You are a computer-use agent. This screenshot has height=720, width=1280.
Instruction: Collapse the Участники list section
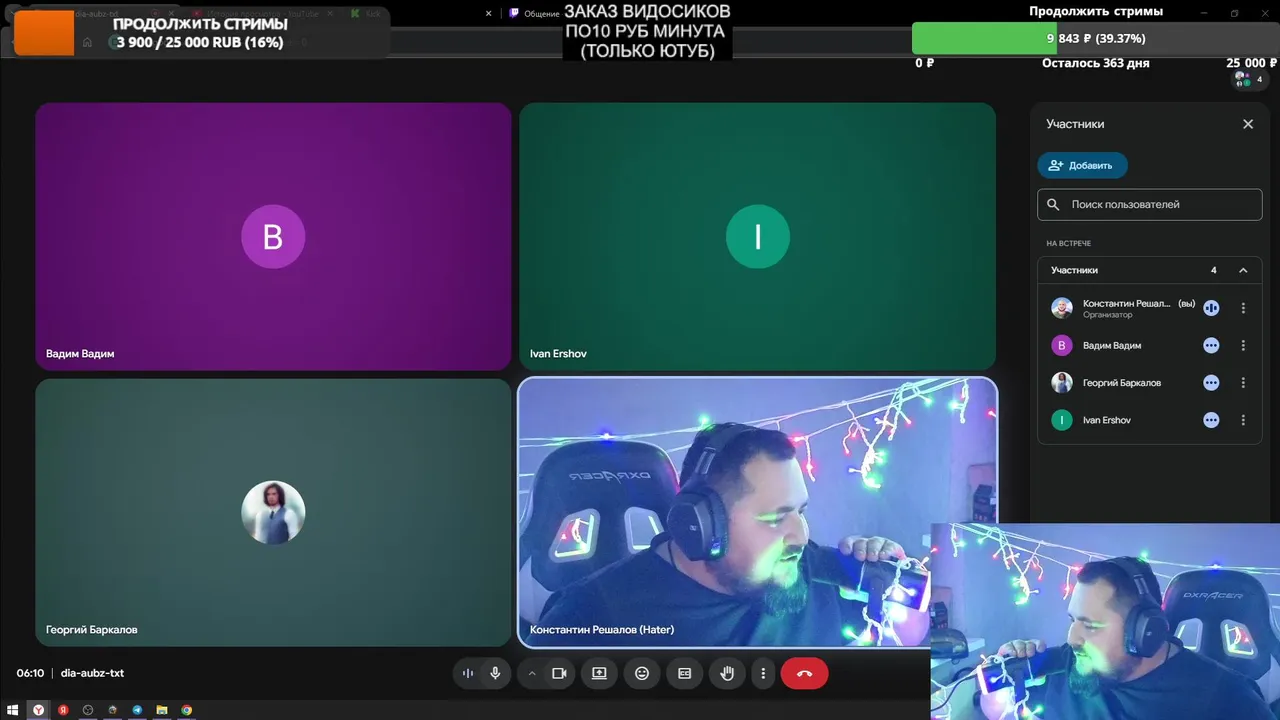[x=1243, y=270]
